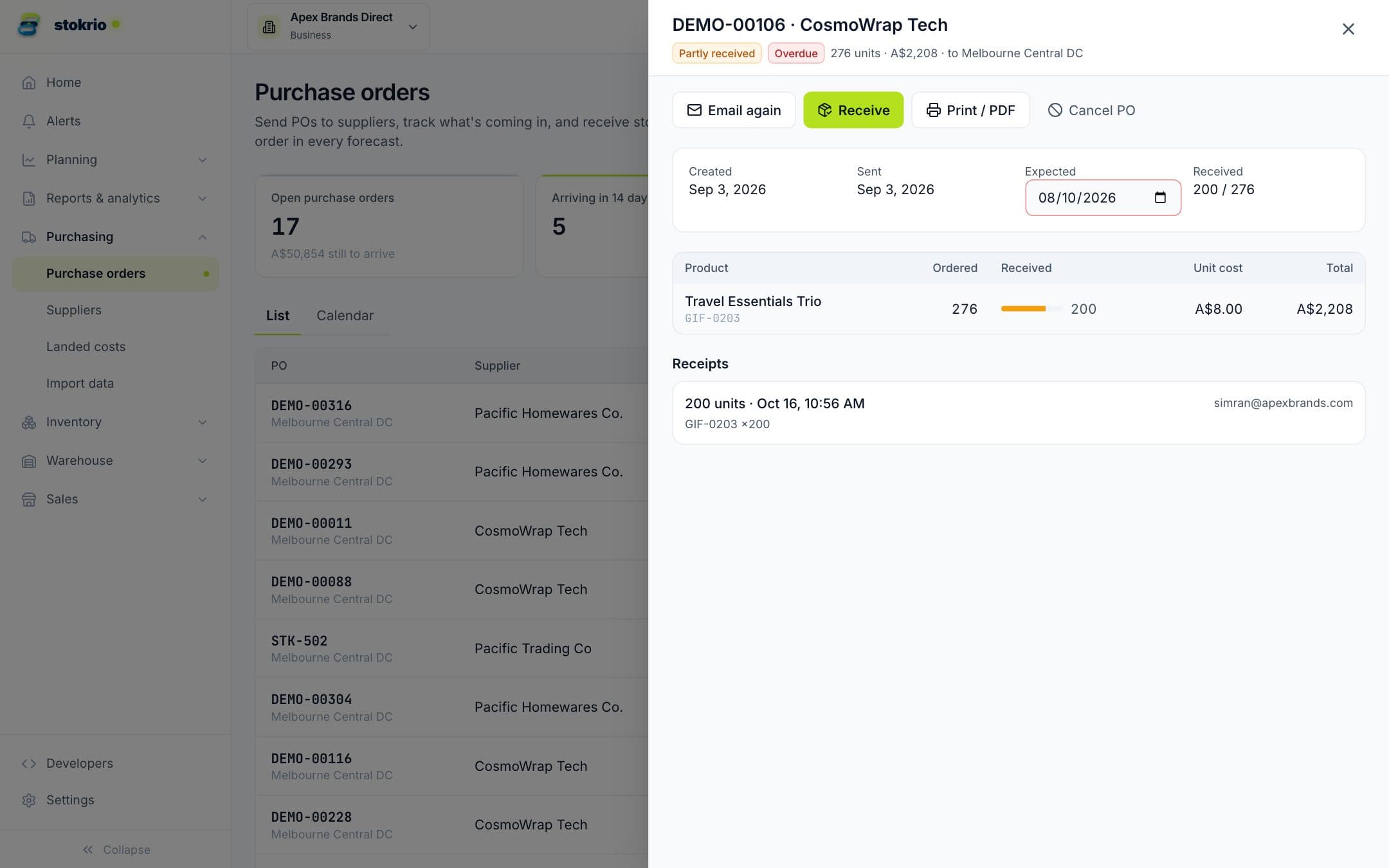Click simran@apexbrands.com in the receipt

(1283, 403)
